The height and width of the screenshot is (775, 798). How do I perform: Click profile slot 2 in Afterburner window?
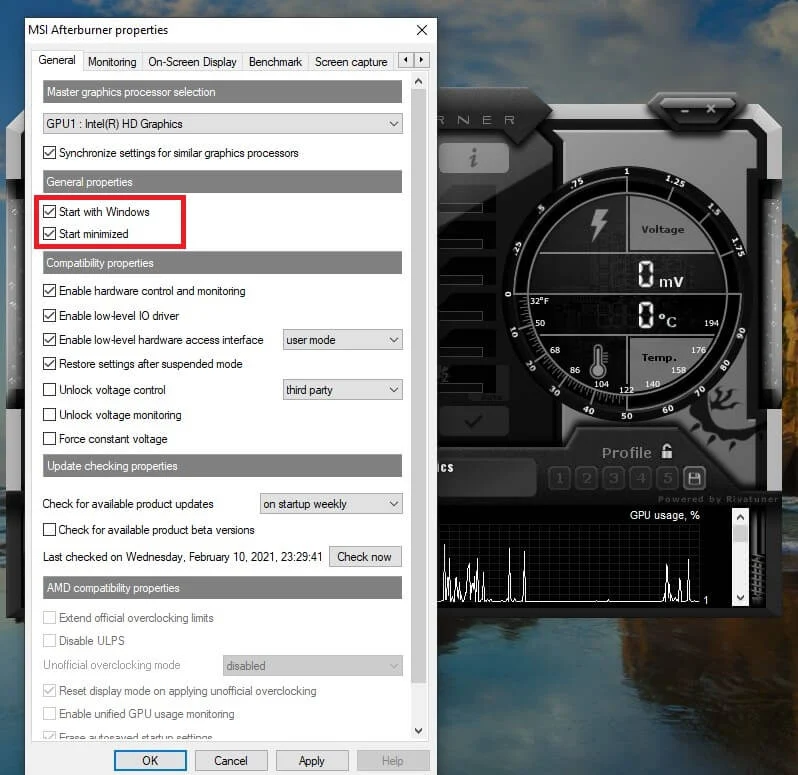pos(587,478)
